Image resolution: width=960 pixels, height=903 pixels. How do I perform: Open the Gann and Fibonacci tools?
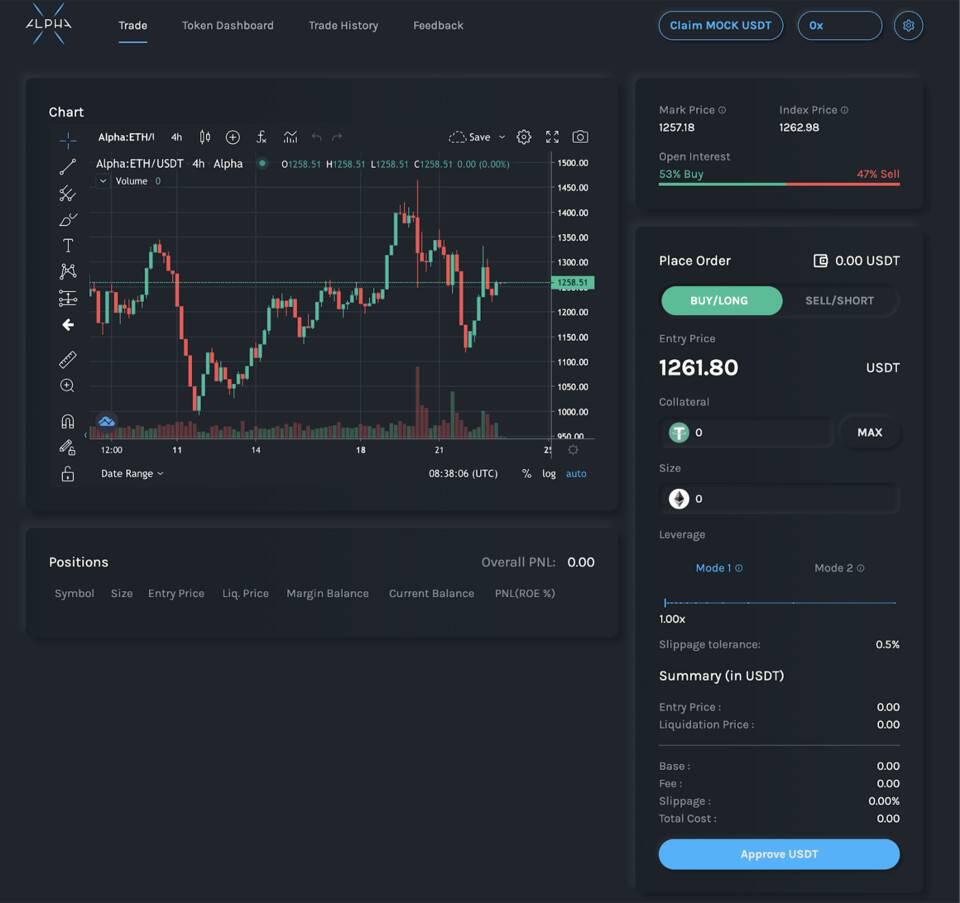[68, 193]
